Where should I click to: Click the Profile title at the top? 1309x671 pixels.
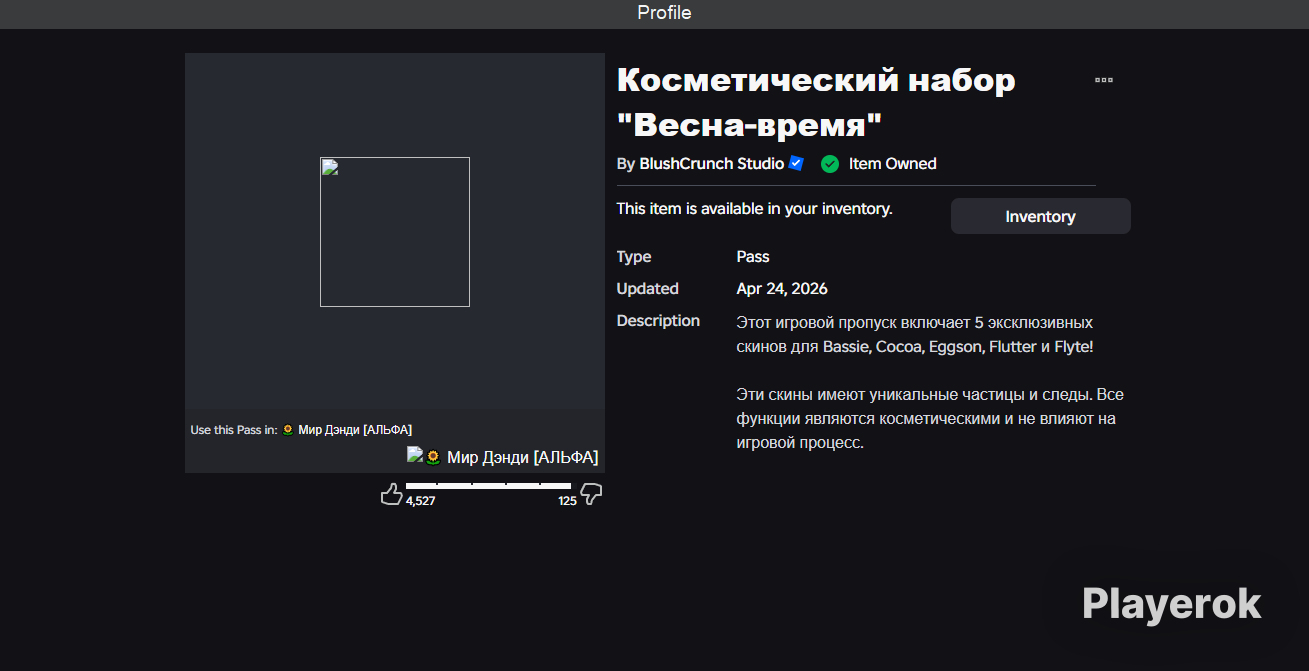[664, 13]
